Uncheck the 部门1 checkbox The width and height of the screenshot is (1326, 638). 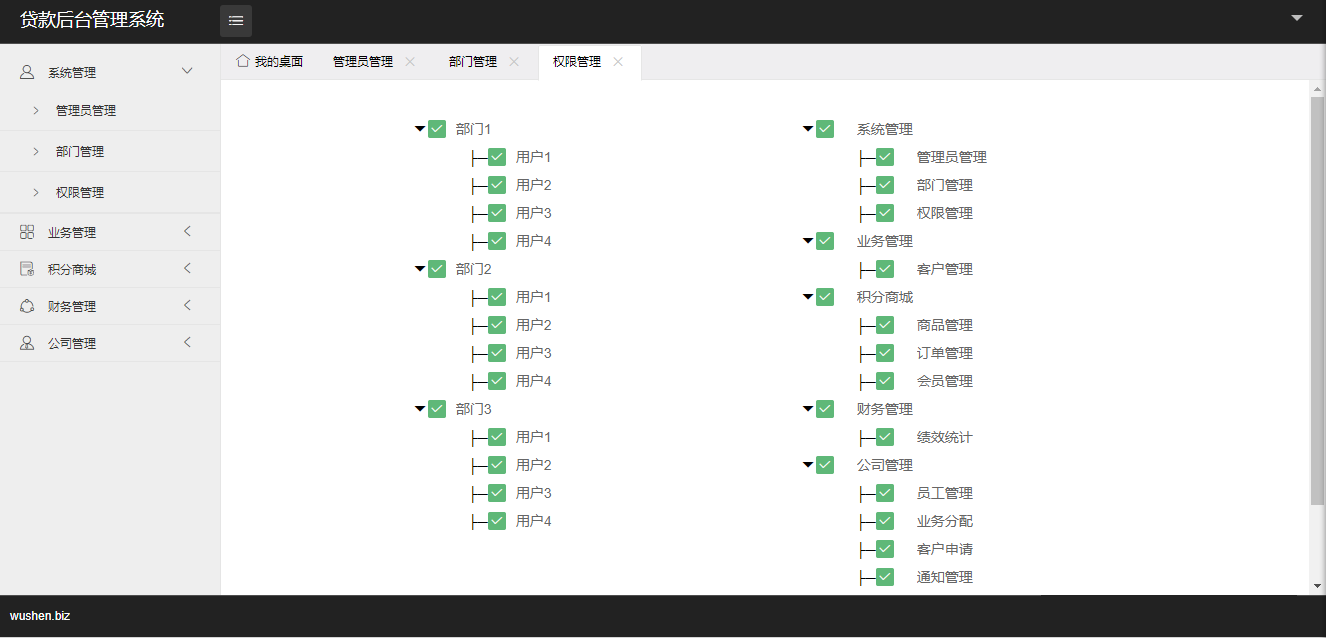click(437, 129)
